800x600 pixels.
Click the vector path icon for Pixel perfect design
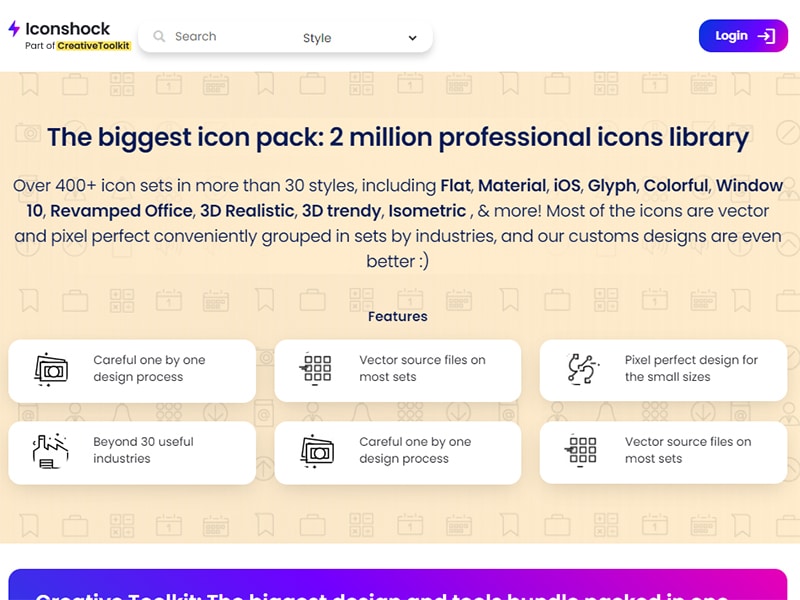(x=583, y=368)
